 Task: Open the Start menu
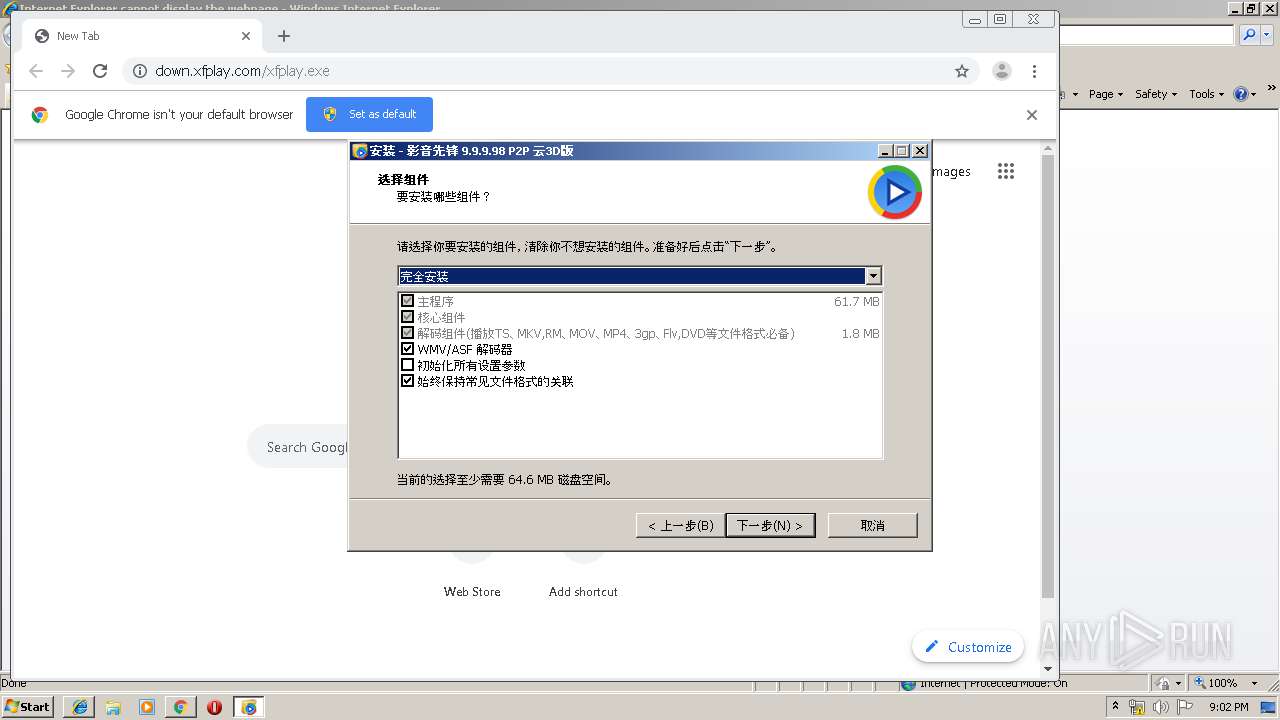click(28, 707)
